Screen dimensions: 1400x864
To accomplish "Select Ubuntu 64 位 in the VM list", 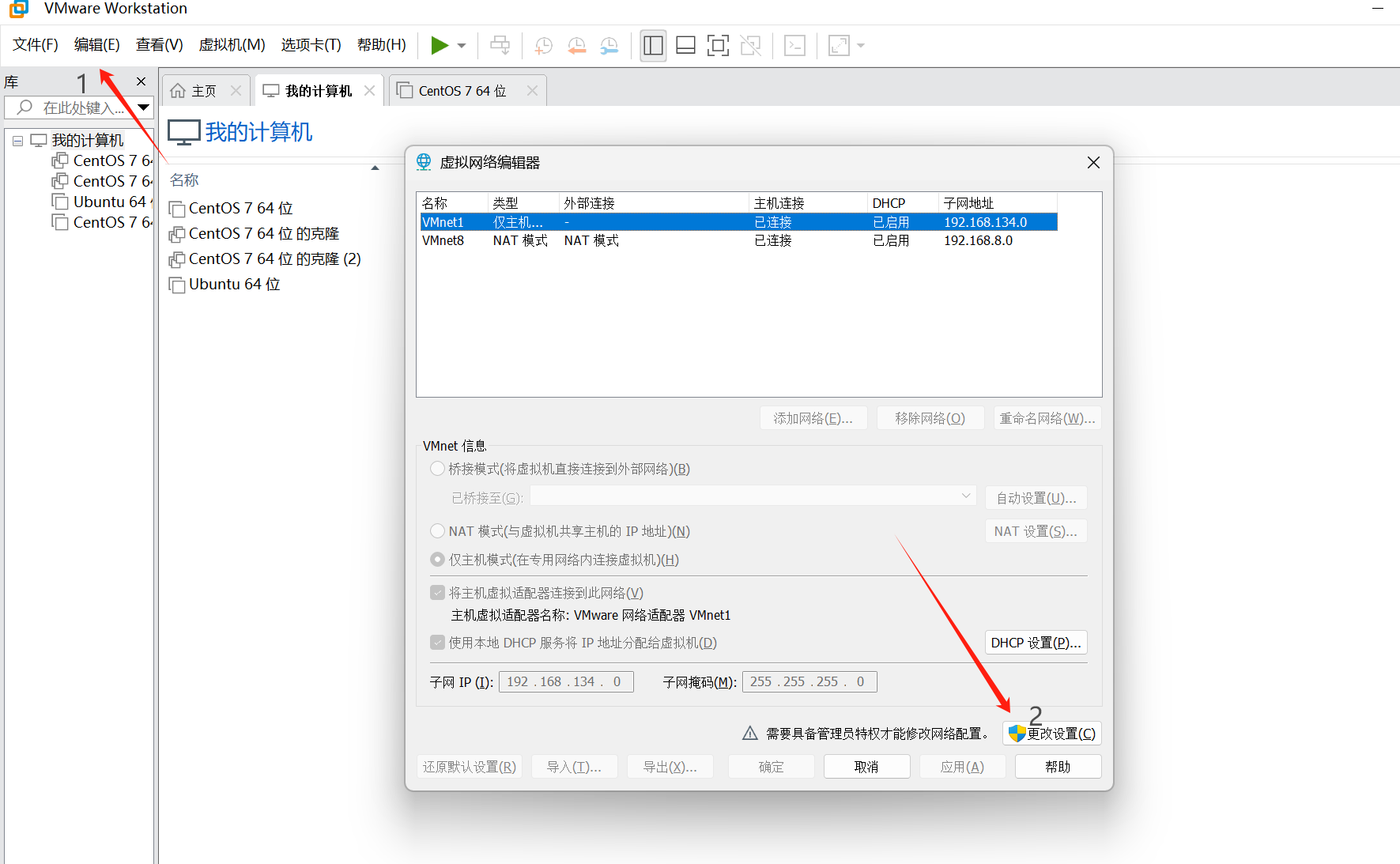I will [x=225, y=284].
